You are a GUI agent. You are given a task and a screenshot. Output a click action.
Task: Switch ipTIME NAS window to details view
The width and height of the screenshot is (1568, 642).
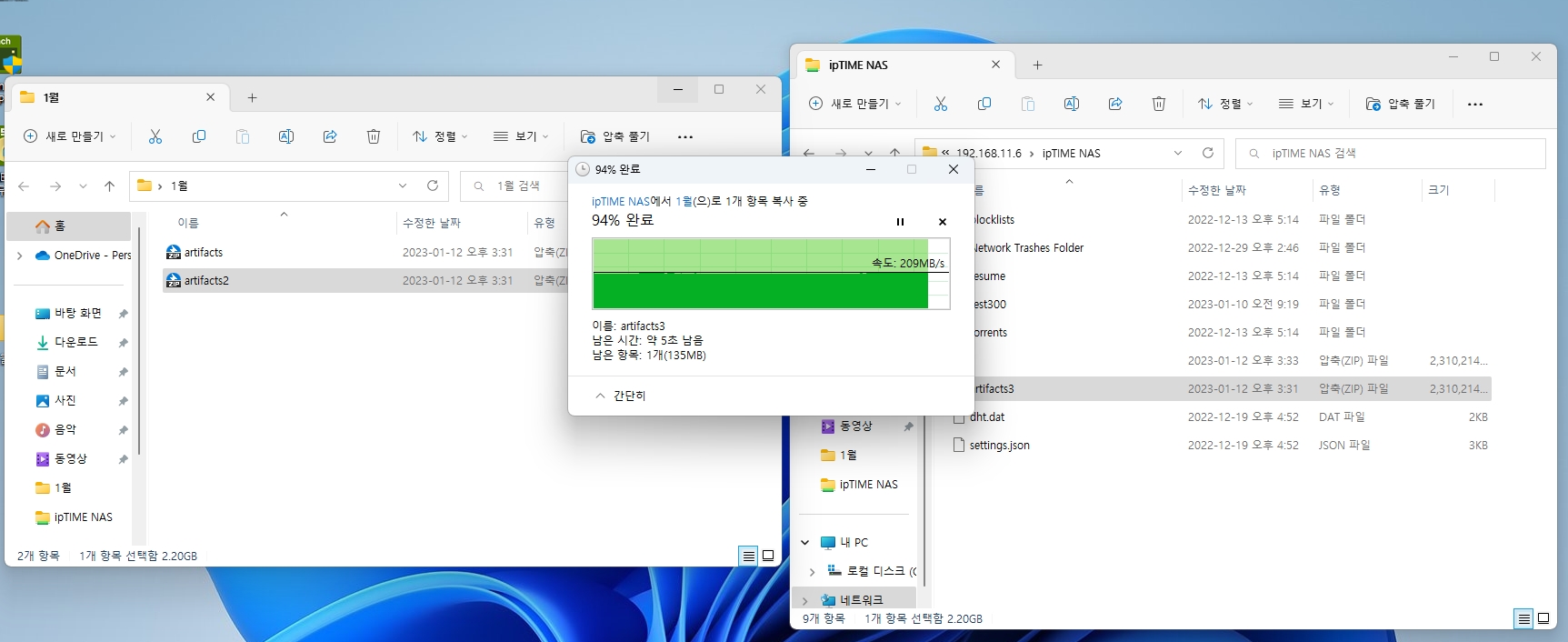click(x=1523, y=618)
